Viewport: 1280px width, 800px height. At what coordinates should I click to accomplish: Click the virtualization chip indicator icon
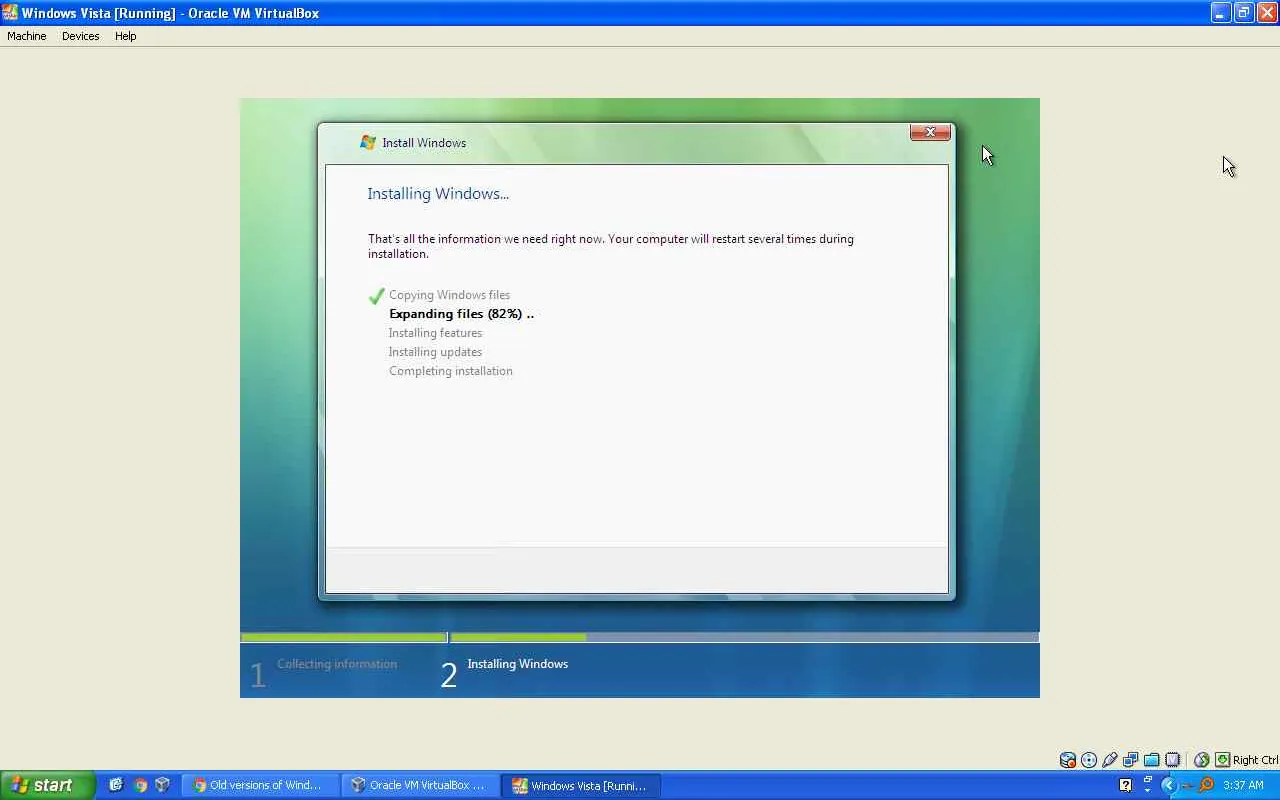point(1173,760)
